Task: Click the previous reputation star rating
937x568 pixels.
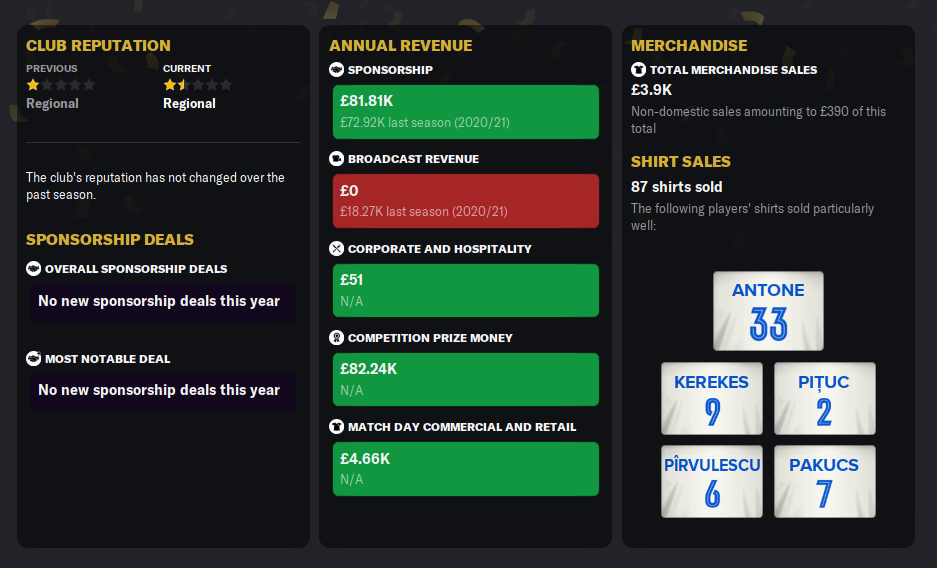Action: (x=61, y=85)
